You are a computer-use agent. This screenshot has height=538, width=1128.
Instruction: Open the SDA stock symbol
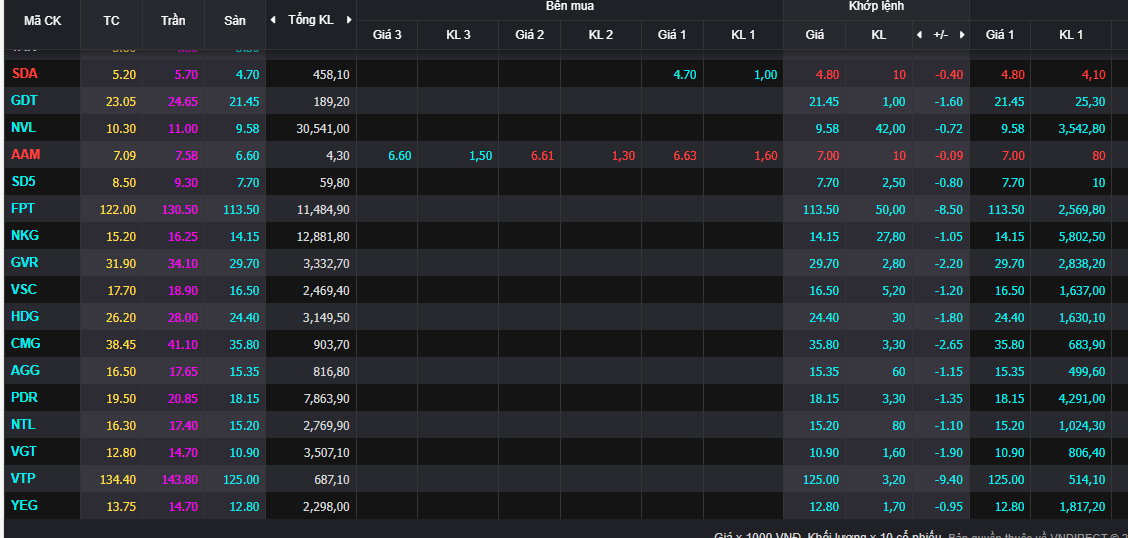(x=24, y=73)
